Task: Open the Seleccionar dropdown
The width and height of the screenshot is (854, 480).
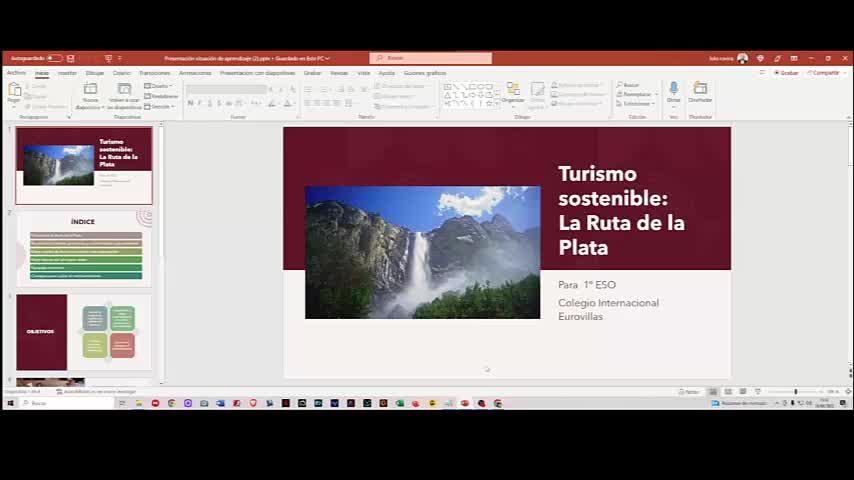Action: [636, 104]
